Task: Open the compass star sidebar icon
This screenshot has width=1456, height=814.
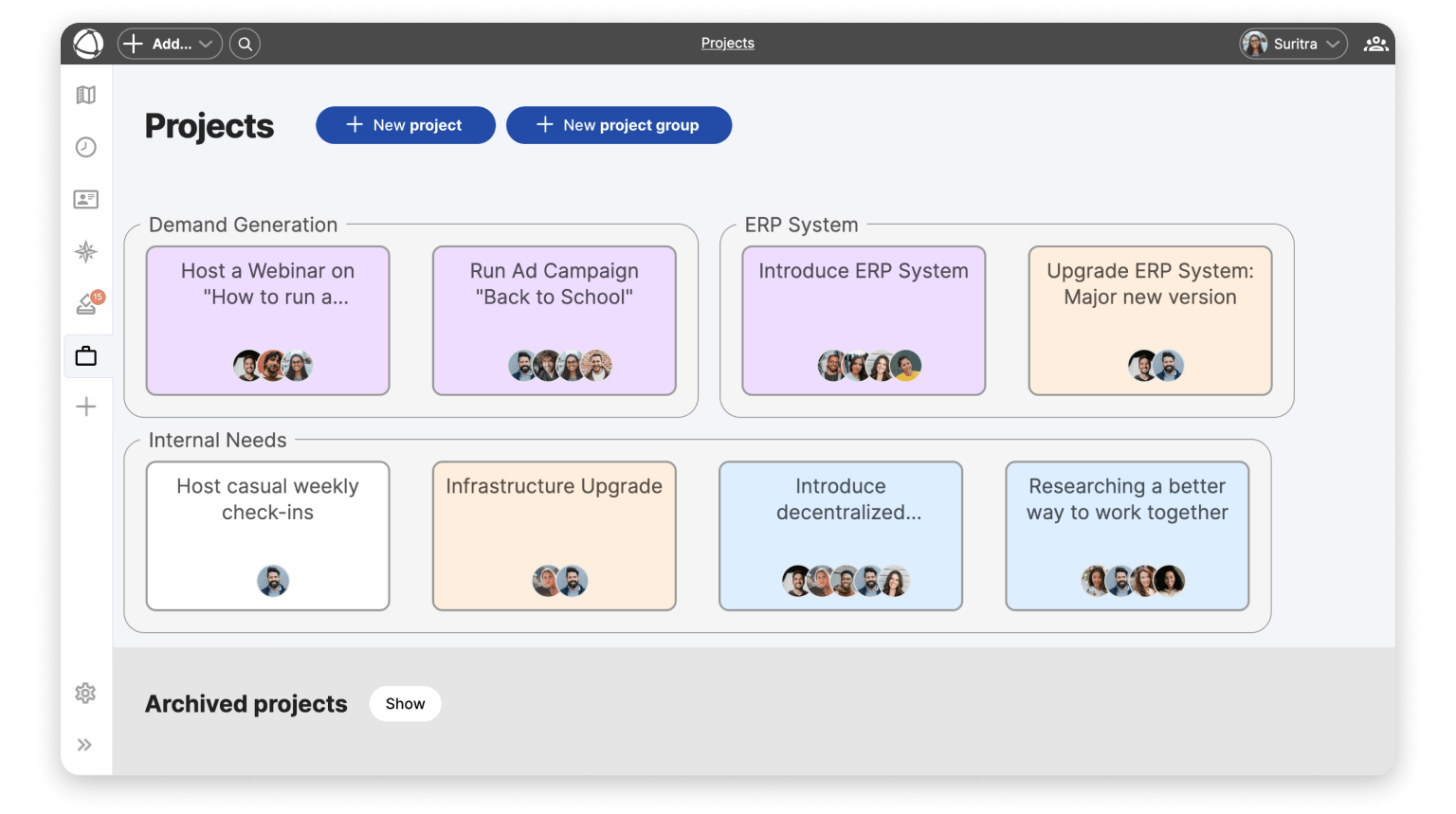Action: 86,251
